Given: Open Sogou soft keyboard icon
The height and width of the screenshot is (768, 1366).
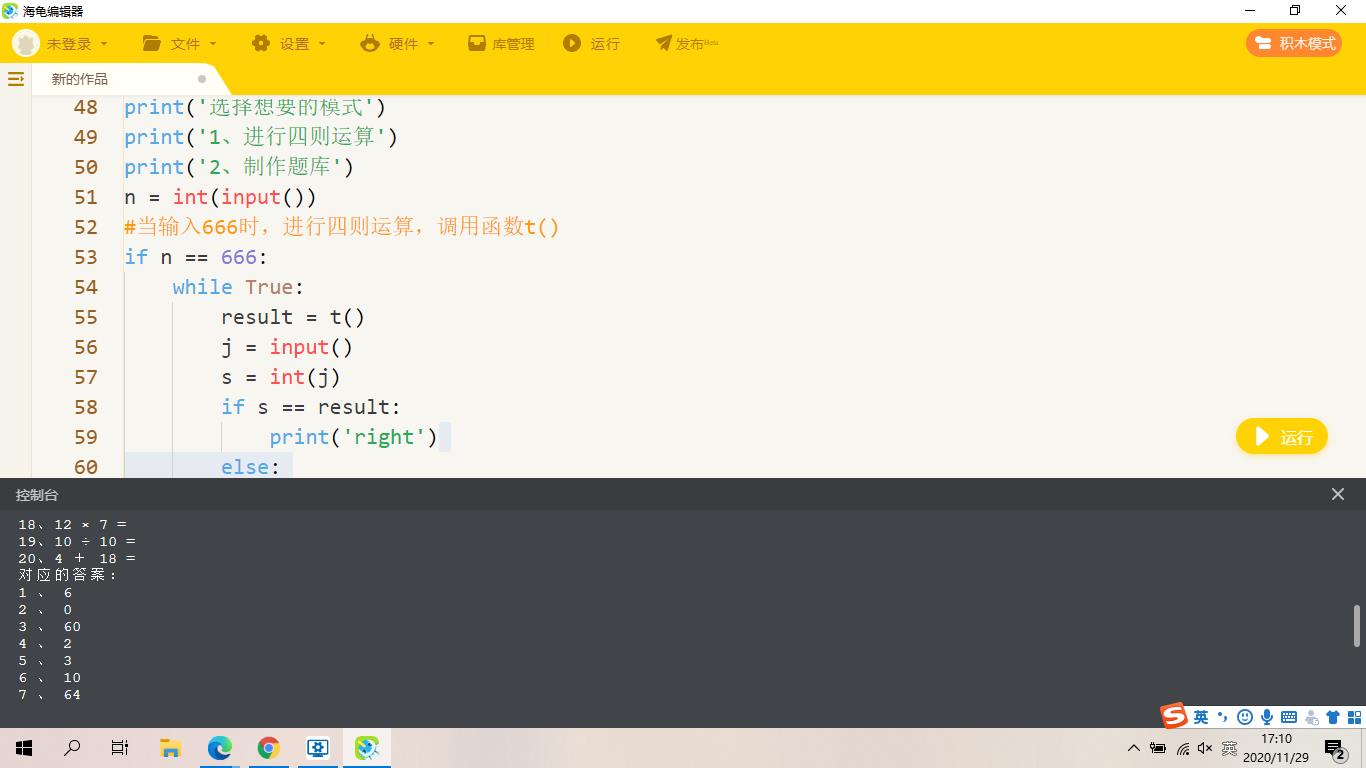Looking at the screenshot, I should (x=1289, y=717).
